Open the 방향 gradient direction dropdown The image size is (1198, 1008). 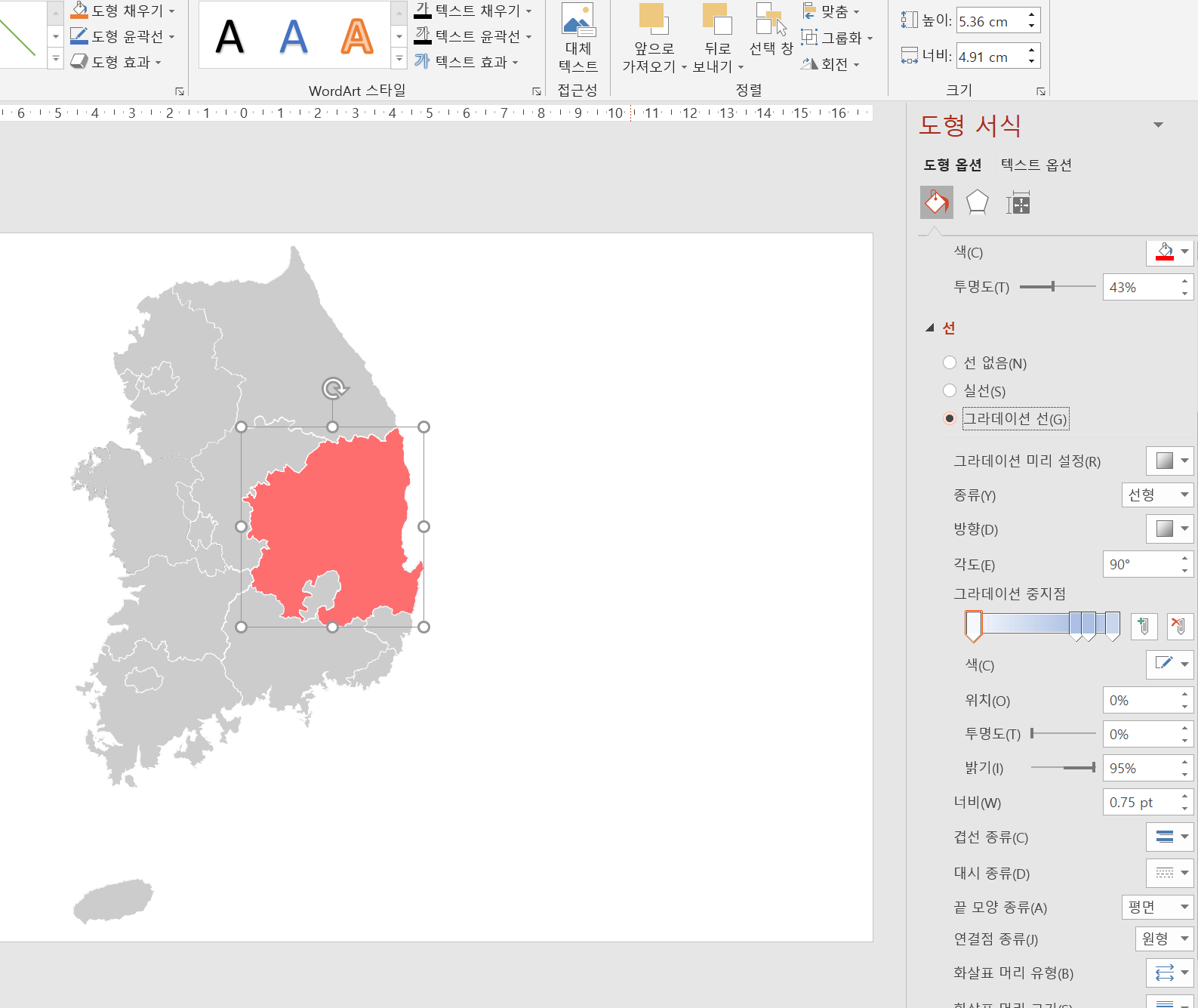click(1170, 529)
